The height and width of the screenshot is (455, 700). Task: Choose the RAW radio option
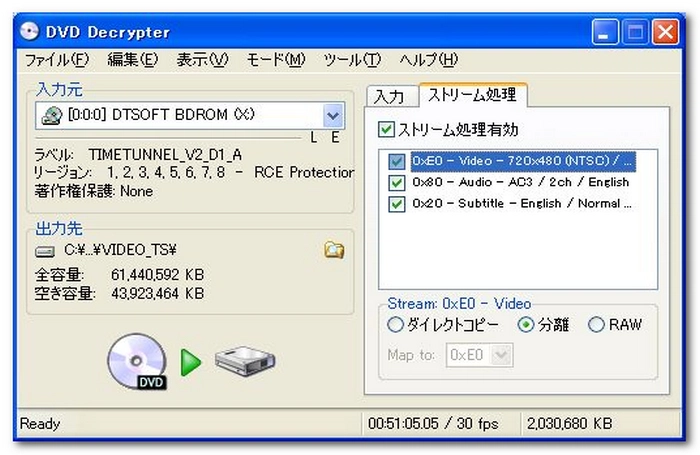coord(597,325)
